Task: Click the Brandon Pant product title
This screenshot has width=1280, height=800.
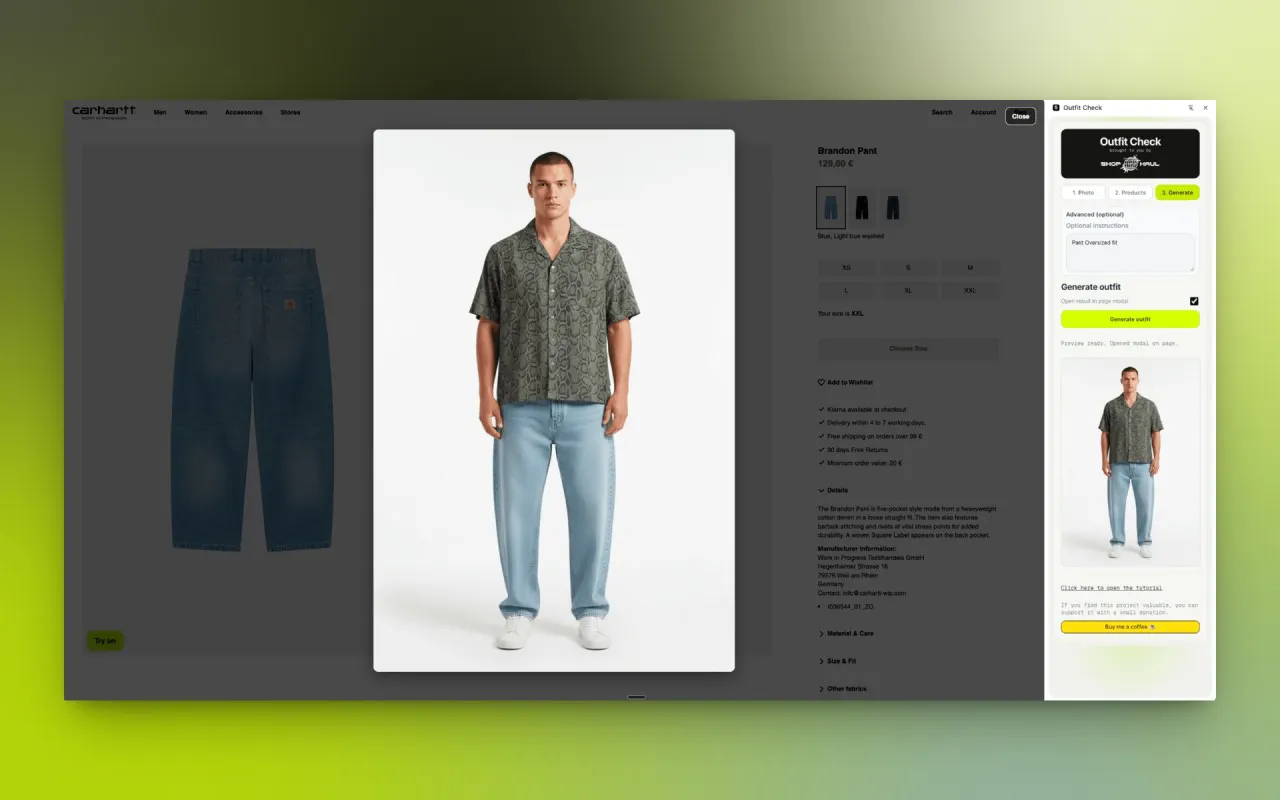Action: pyautogui.click(x=847, y=151)
